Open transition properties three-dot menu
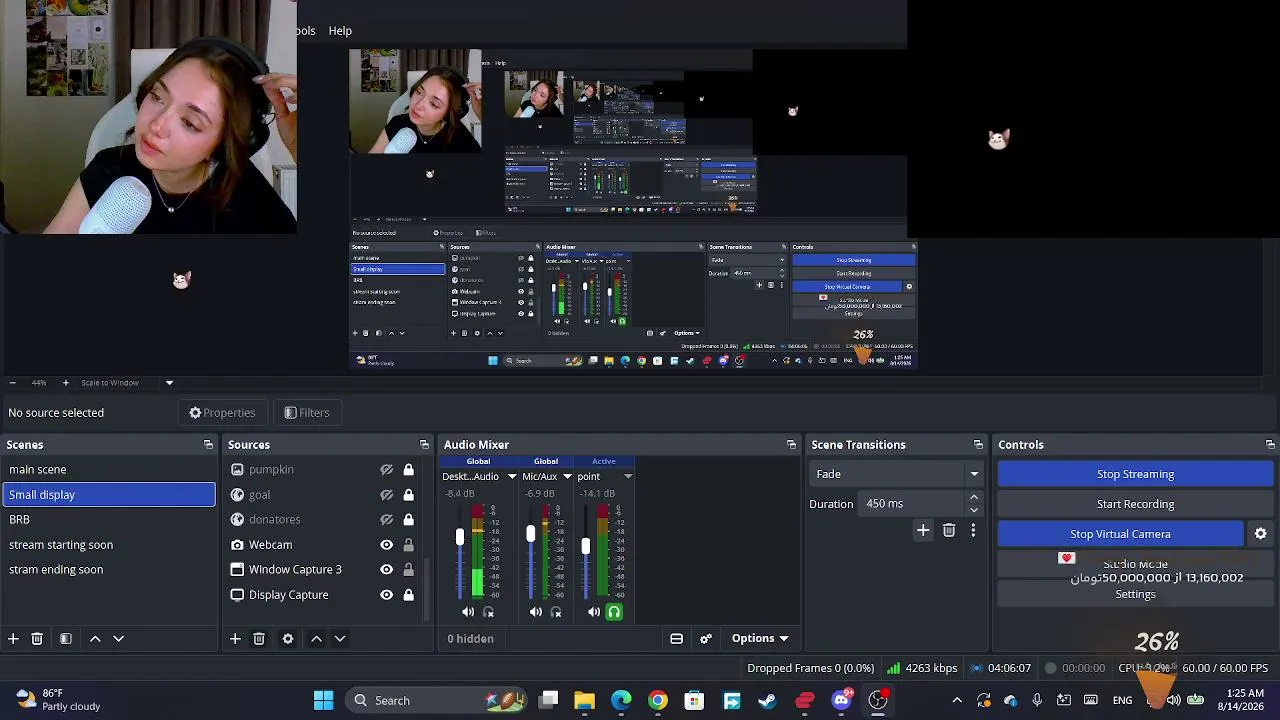1280x720 pixels. 973,530
